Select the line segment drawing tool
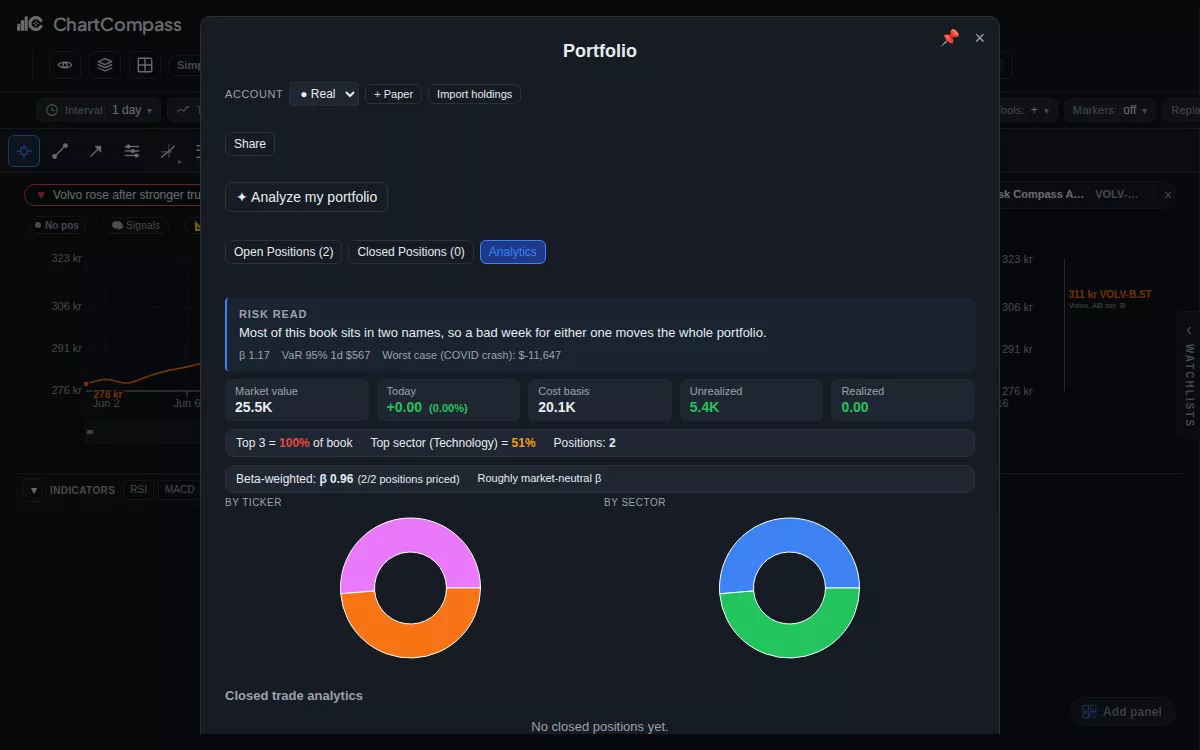The width and height of the screenshot is (1200, 750). pos(60,151)
